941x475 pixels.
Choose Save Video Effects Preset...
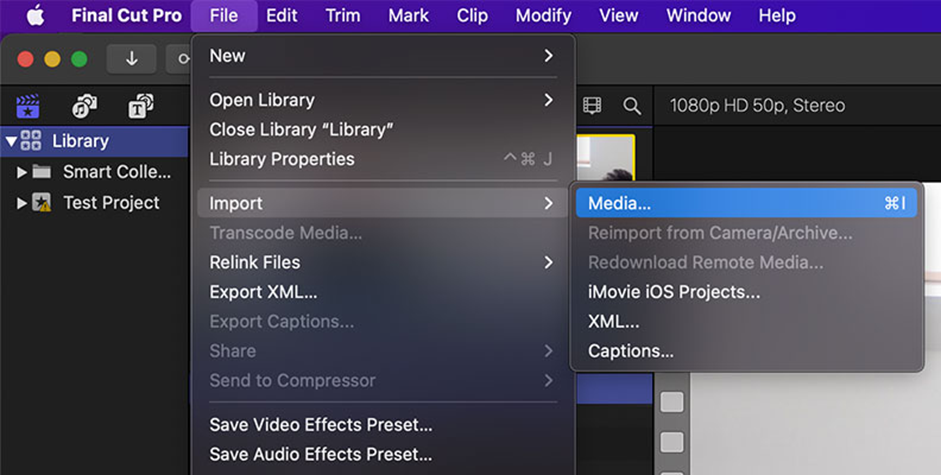[x=382, y=425]
